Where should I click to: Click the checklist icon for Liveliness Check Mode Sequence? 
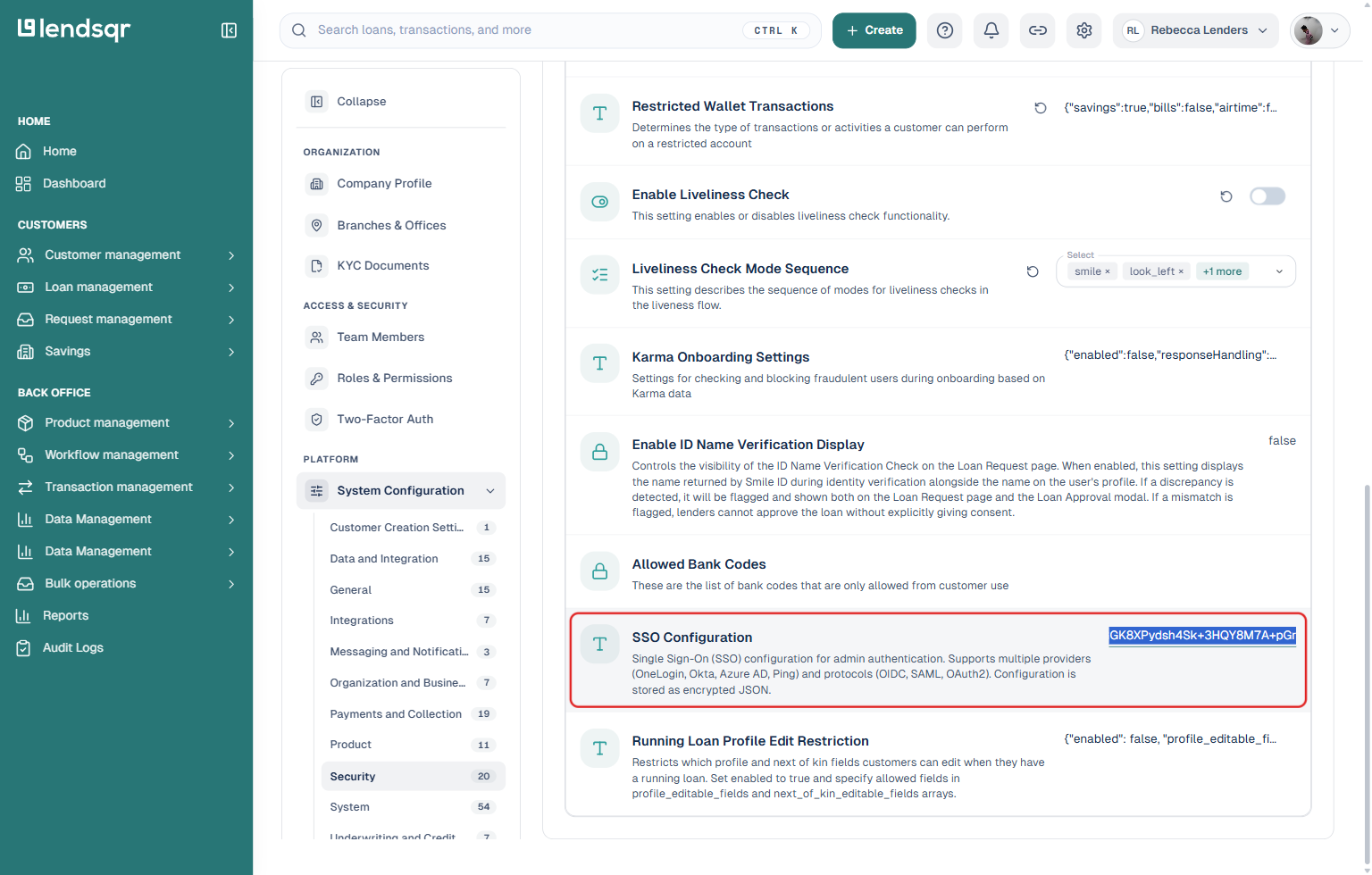(600, 275)
